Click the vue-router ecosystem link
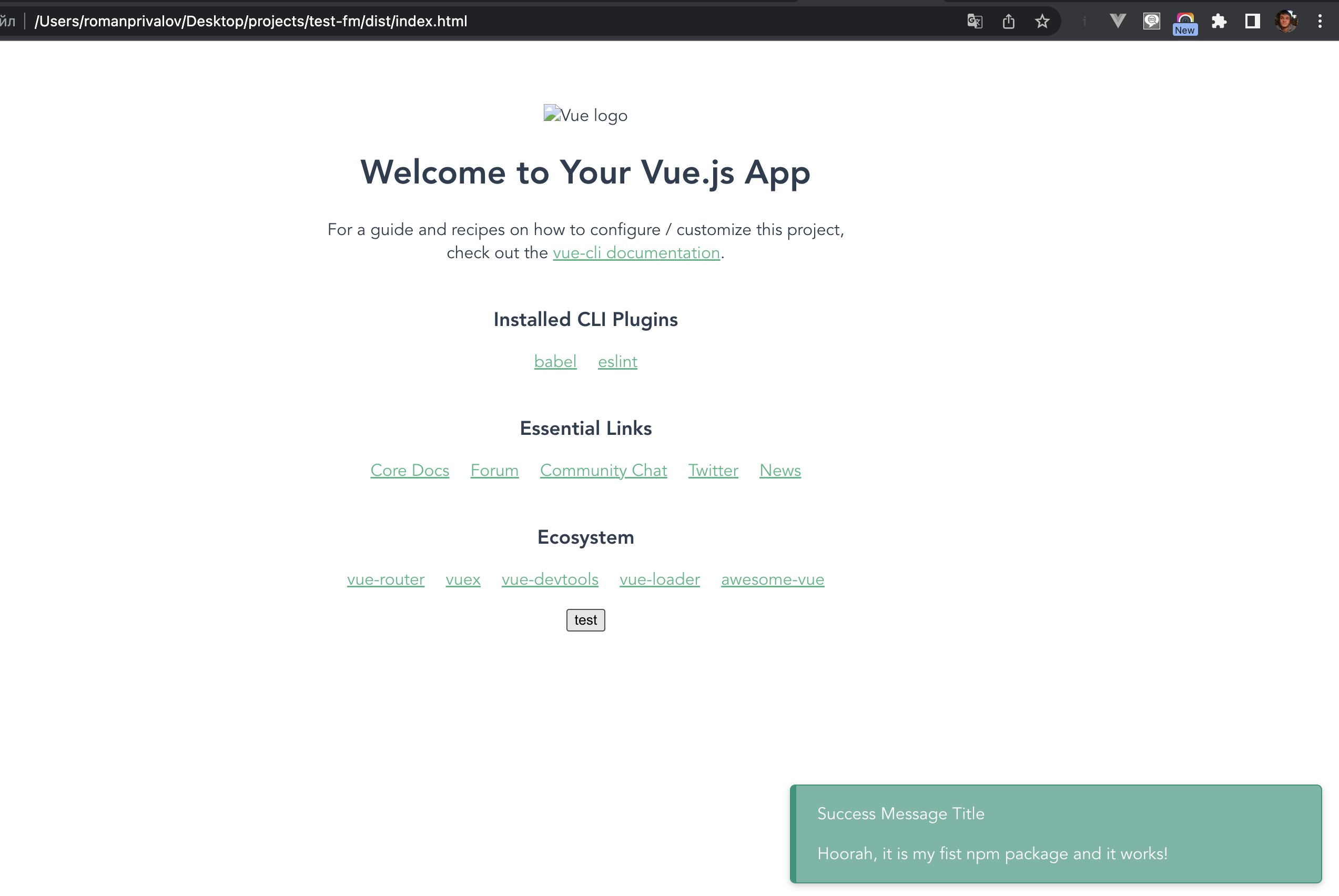 coord(385,579)
